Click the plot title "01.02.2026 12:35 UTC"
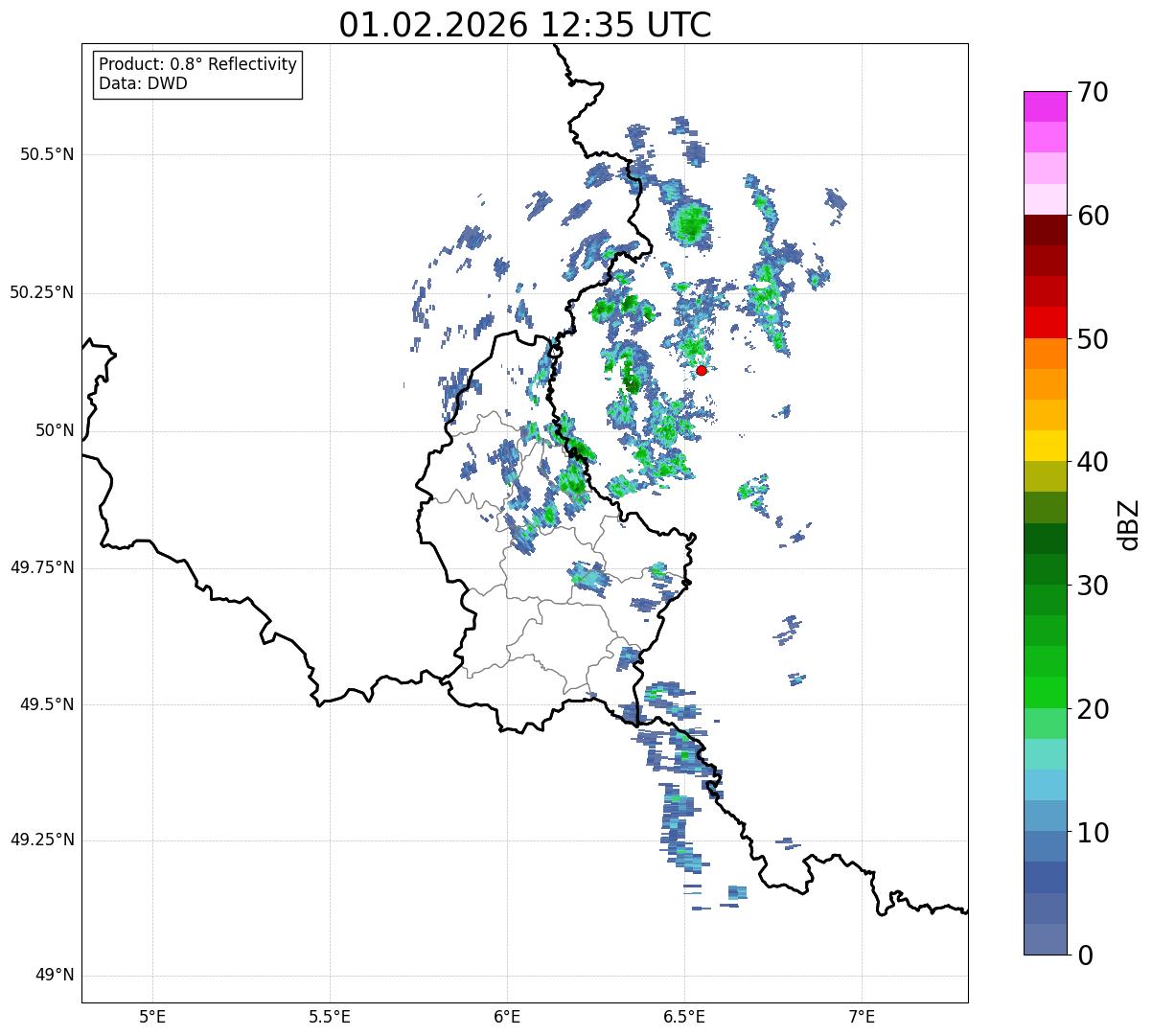 point(525,25)
